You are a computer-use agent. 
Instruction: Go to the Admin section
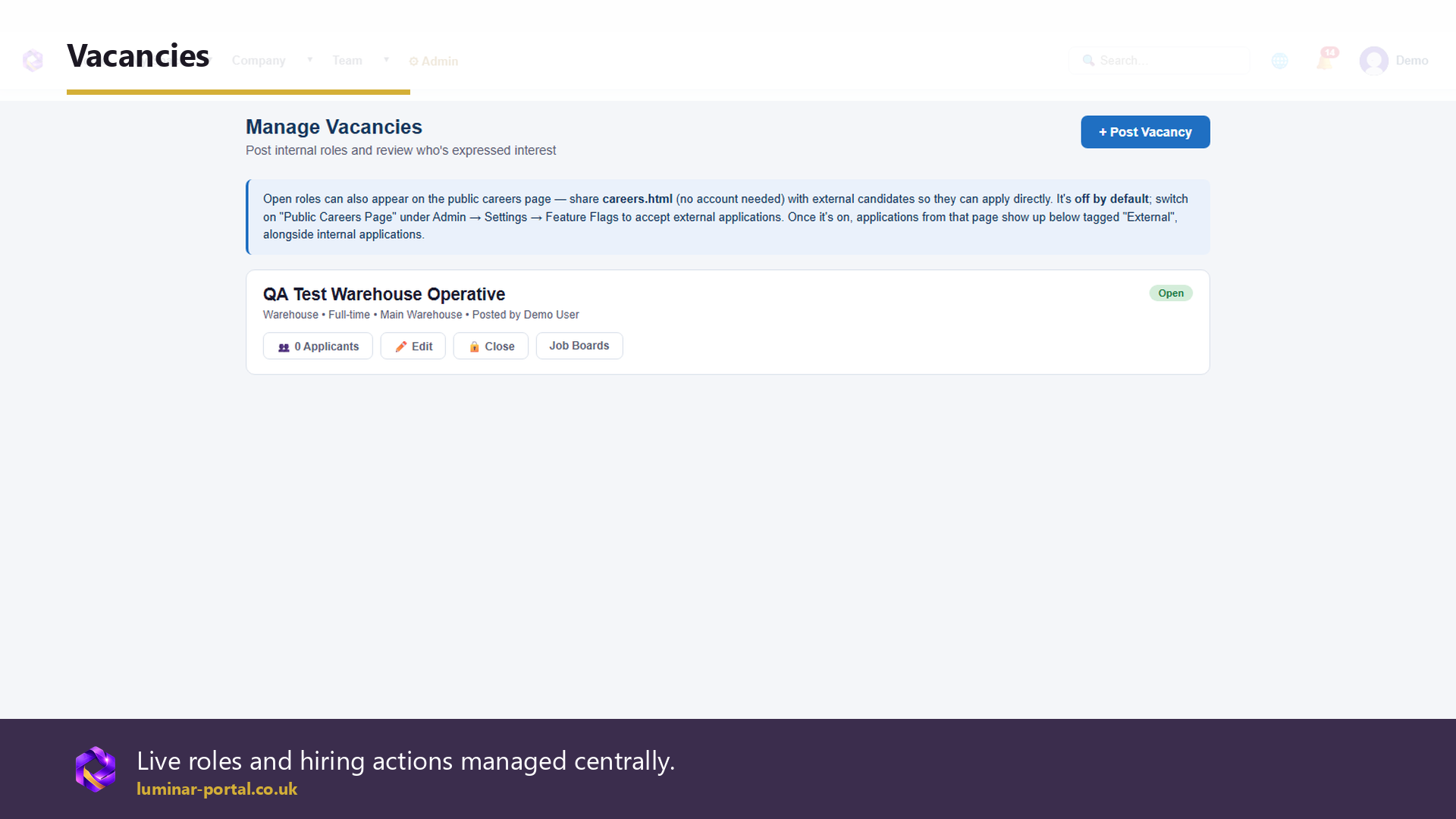click(x=434, y=61)
